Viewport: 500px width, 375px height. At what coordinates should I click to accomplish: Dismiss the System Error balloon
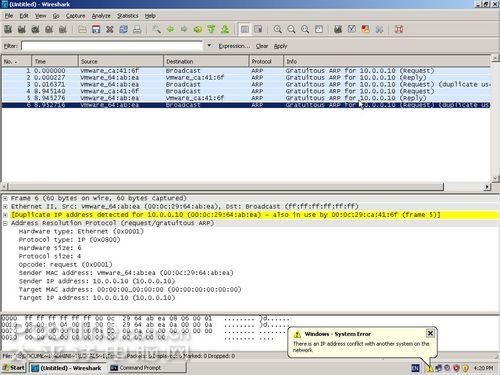click(430, 333)
